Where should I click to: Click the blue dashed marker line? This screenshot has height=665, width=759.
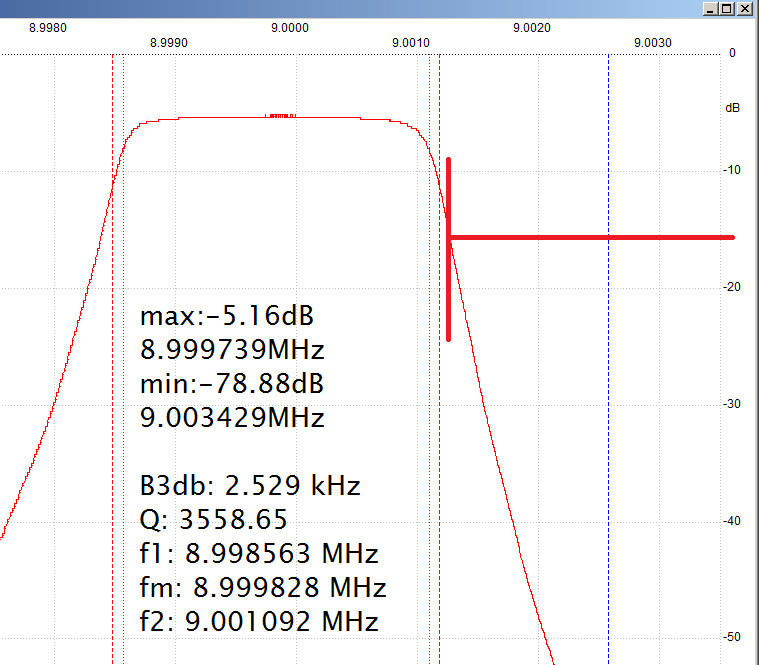pyautogui.click(x=608, y=359)
